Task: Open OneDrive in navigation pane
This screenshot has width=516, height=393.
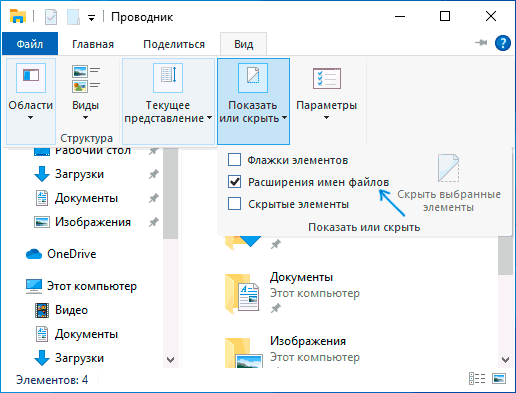Action: tap(72, 254)
